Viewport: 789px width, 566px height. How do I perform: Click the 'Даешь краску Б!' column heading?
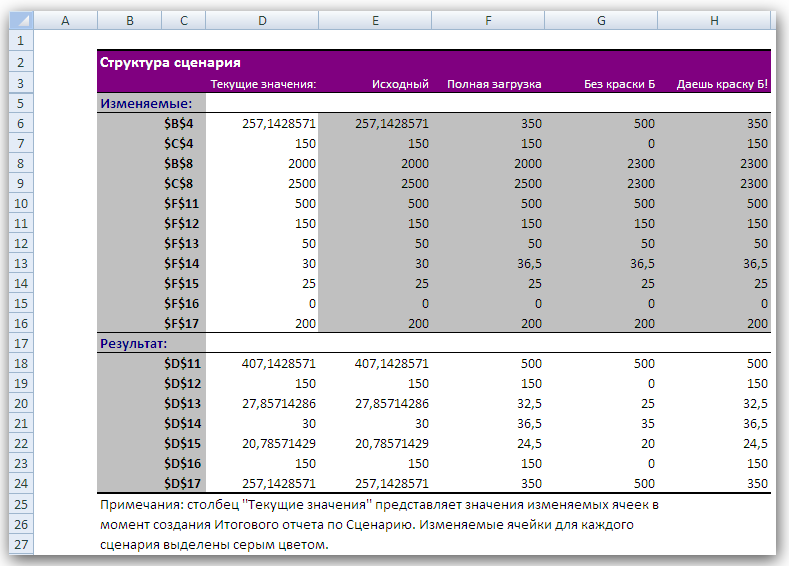click(722, 84)
